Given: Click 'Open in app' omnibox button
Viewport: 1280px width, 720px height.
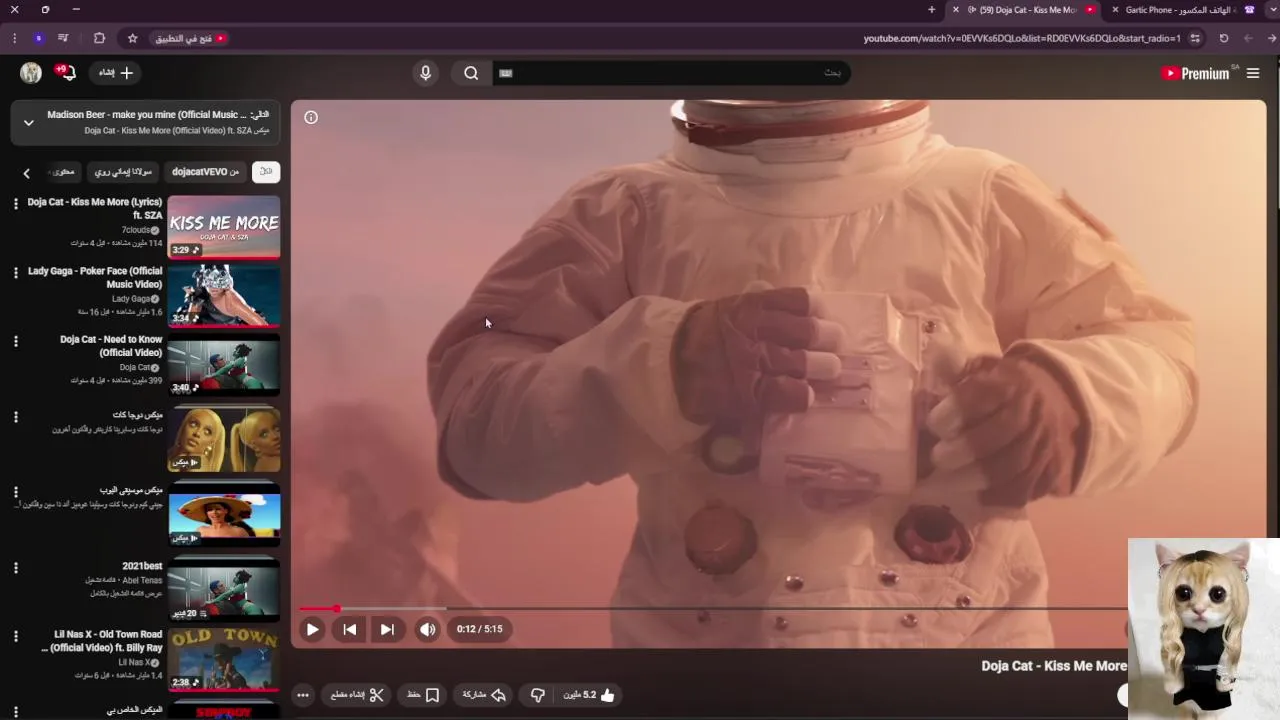Looking at the screenshot, I should point(190,38).
